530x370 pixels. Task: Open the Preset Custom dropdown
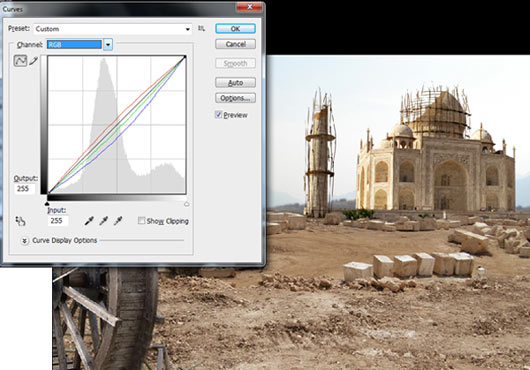(113, 29)
